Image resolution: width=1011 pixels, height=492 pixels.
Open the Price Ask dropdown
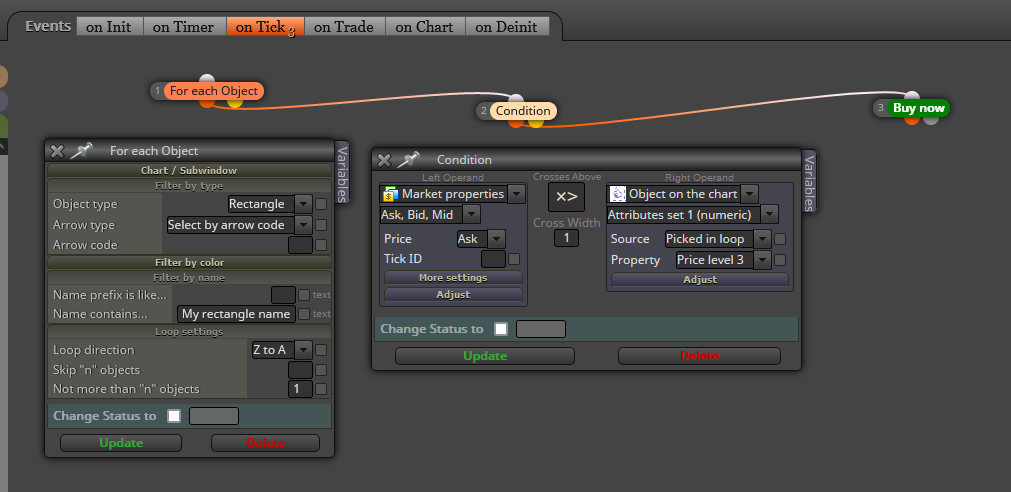point(481,239)
